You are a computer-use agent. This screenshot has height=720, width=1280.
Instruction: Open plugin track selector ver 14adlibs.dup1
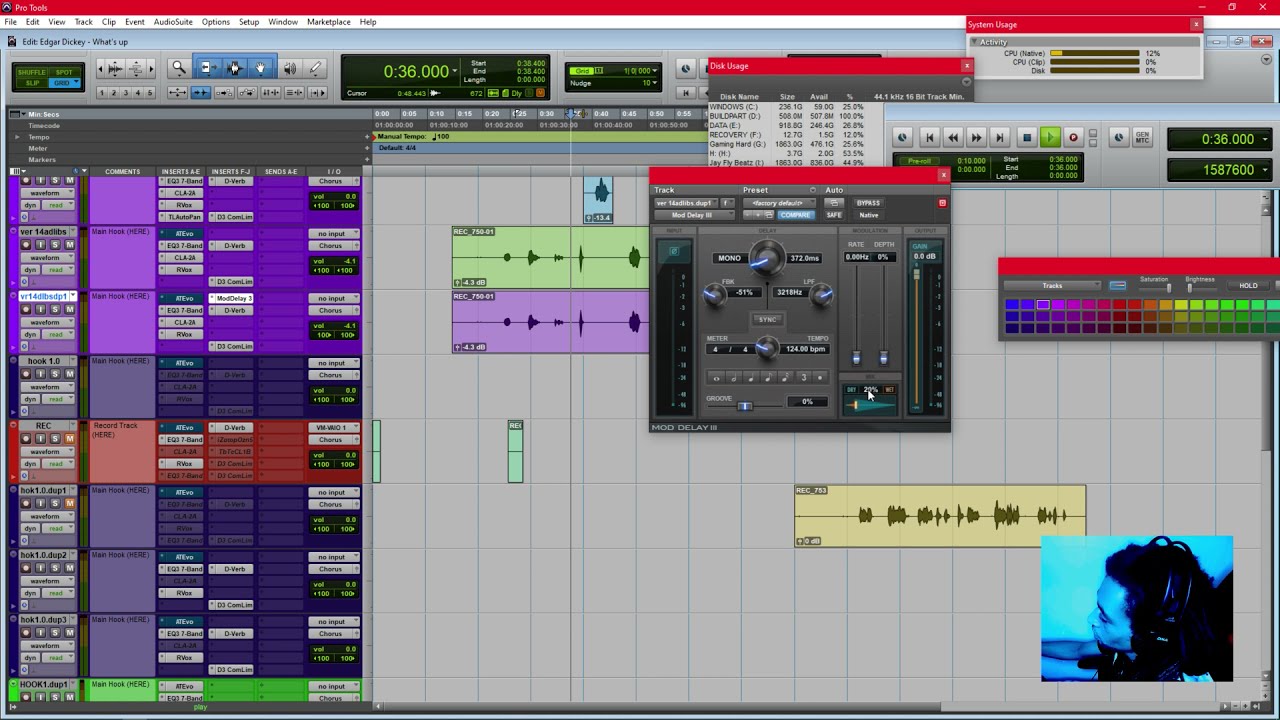pyautogui.click(x=686, y=203)
